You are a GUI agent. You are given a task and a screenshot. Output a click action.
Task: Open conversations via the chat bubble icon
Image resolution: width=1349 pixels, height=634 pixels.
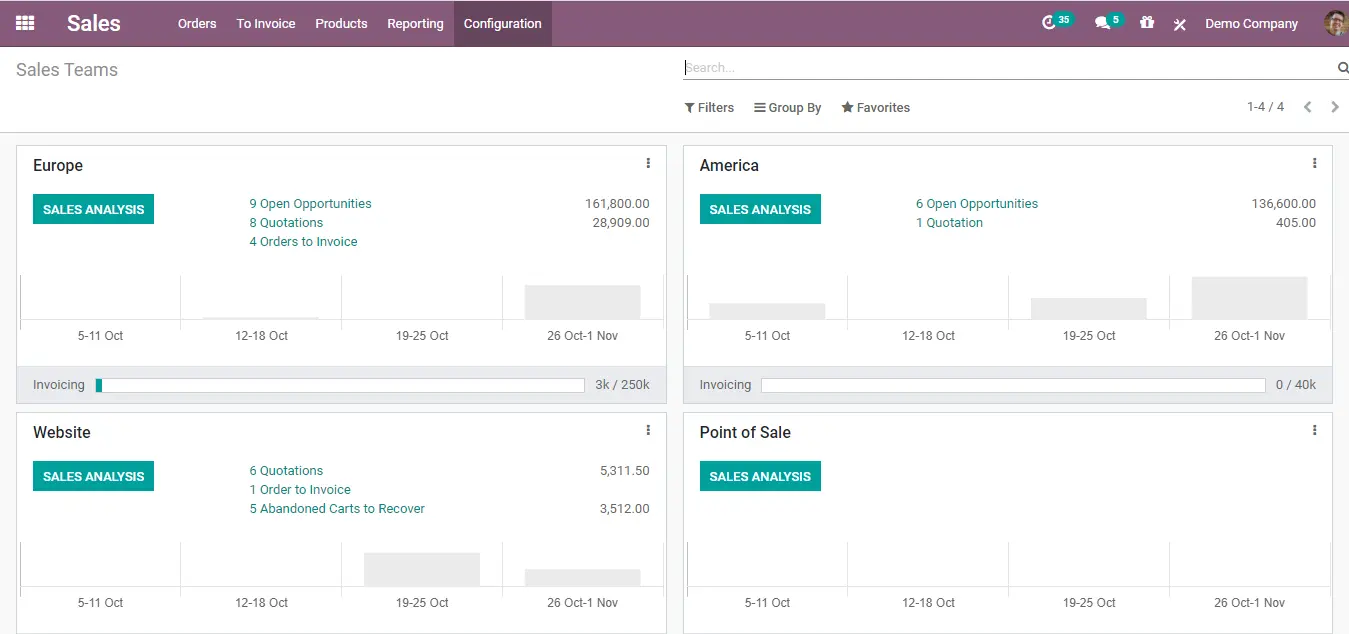pyautogui.click(x=1103, y=23)
